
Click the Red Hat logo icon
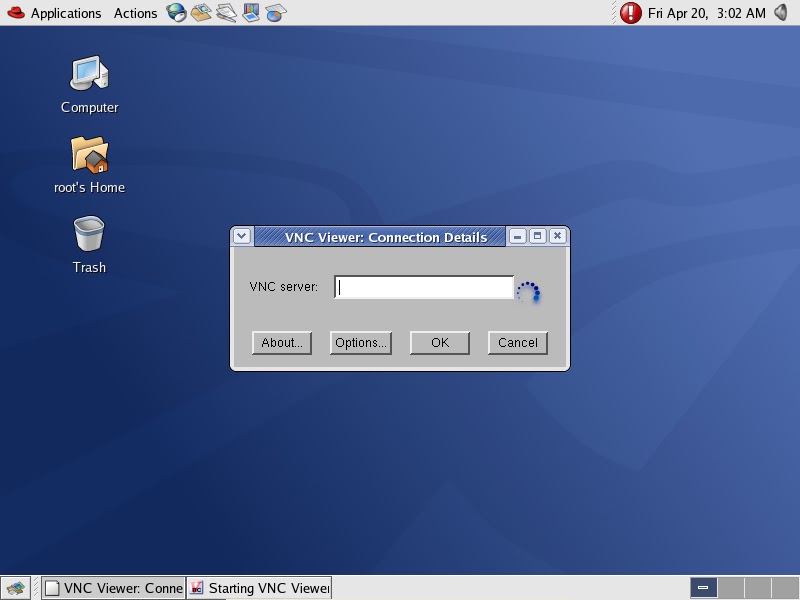click(16, 12)
